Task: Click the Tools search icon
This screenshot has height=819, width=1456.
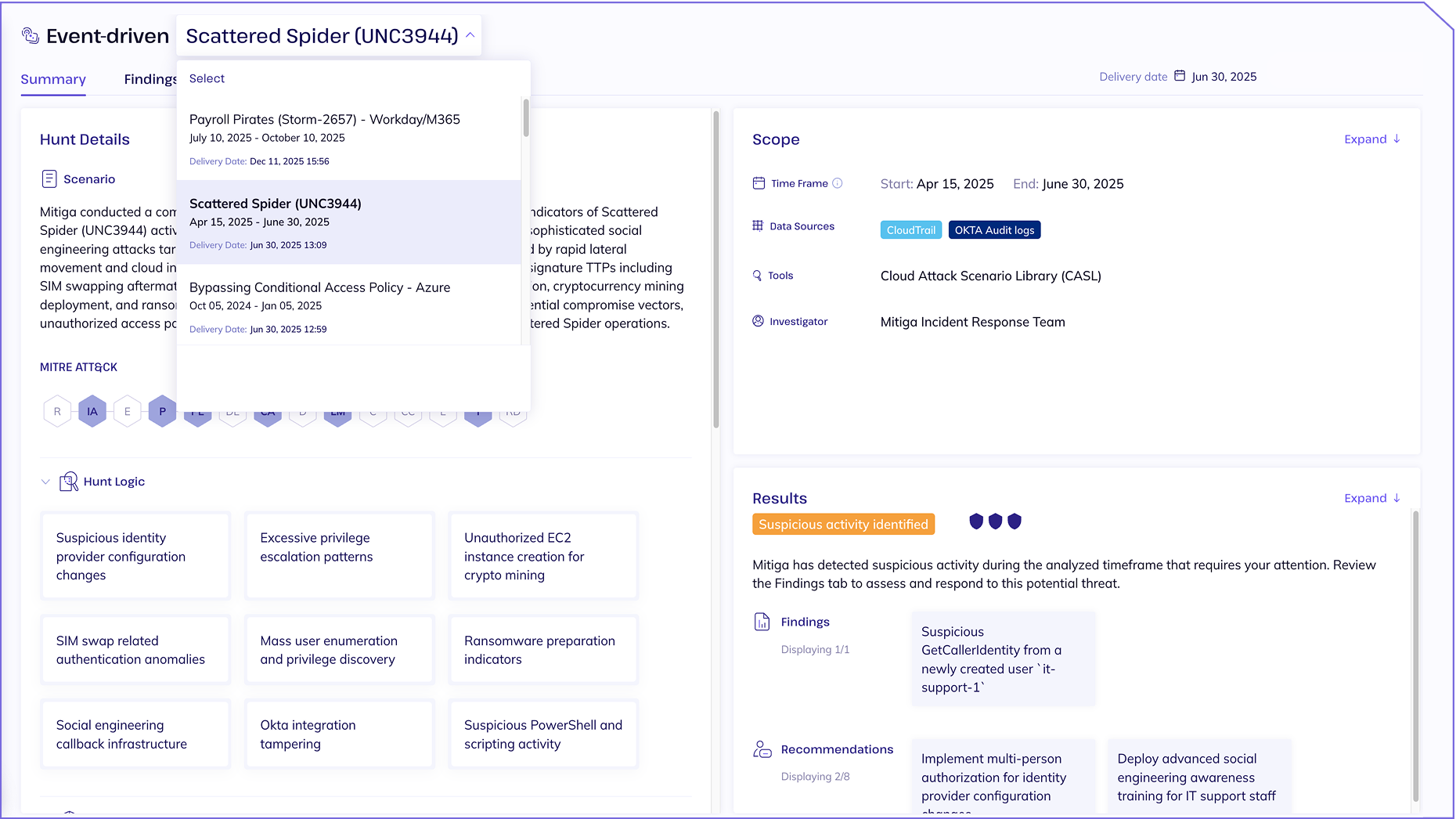Action: pos(757,275)
